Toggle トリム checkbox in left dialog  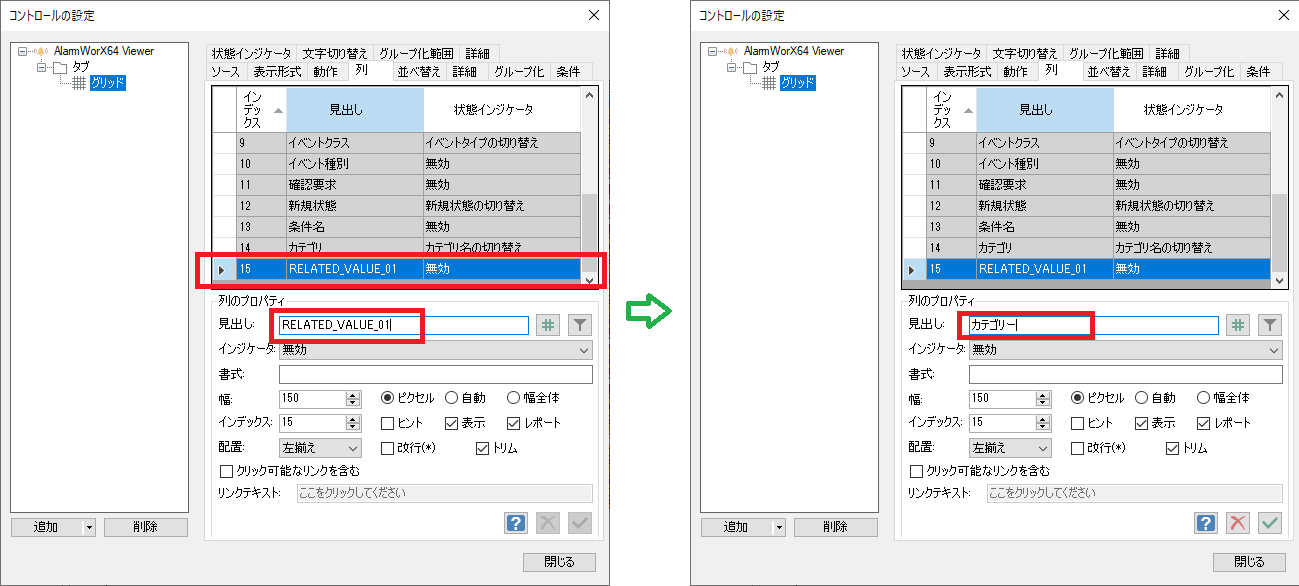(483, 448)
